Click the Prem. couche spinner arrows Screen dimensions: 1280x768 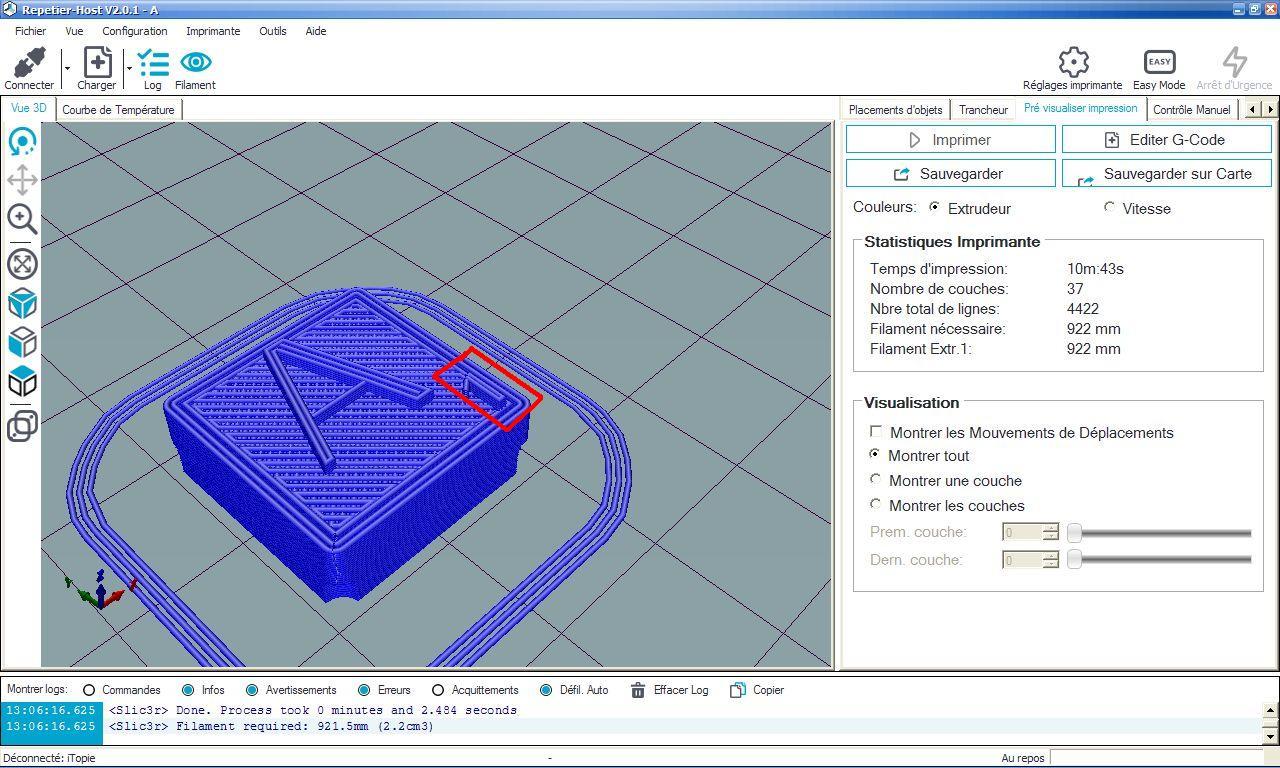point(1050,532)
